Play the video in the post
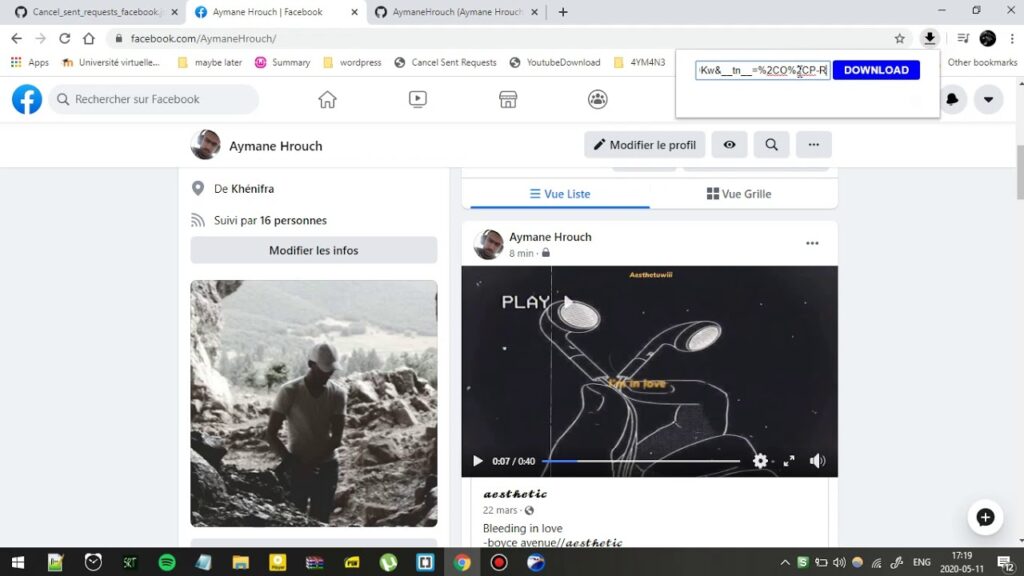 pos(477,461)
